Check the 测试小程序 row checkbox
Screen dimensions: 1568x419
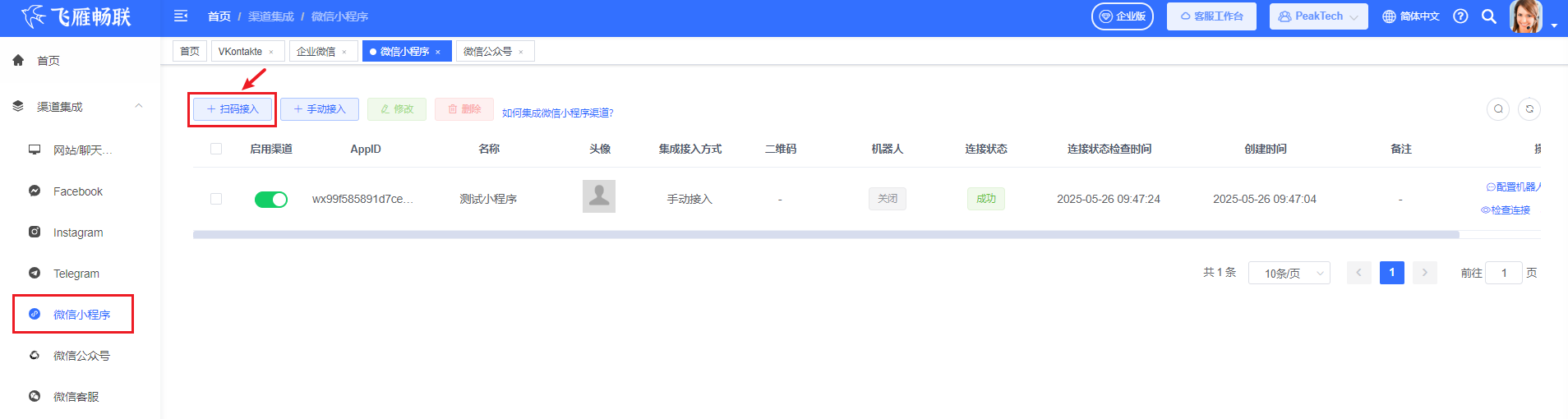pos(216,199)
